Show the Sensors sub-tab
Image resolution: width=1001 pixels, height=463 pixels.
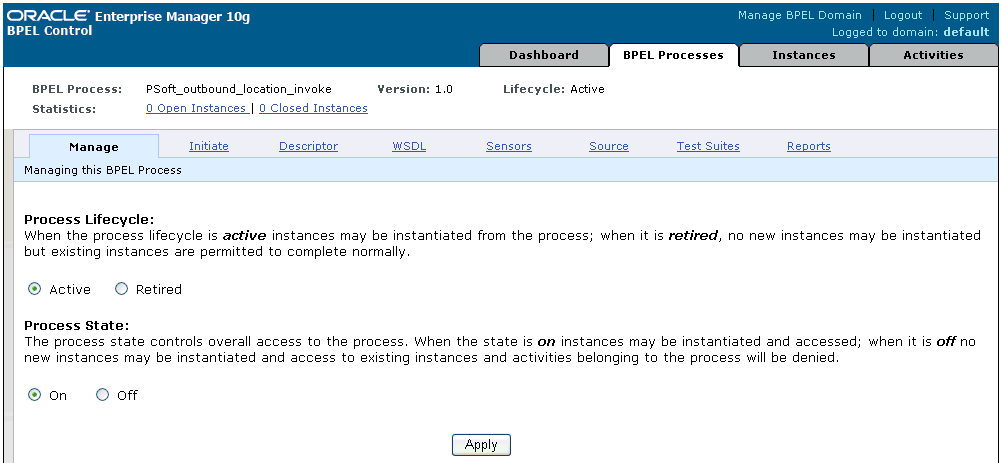509,146
